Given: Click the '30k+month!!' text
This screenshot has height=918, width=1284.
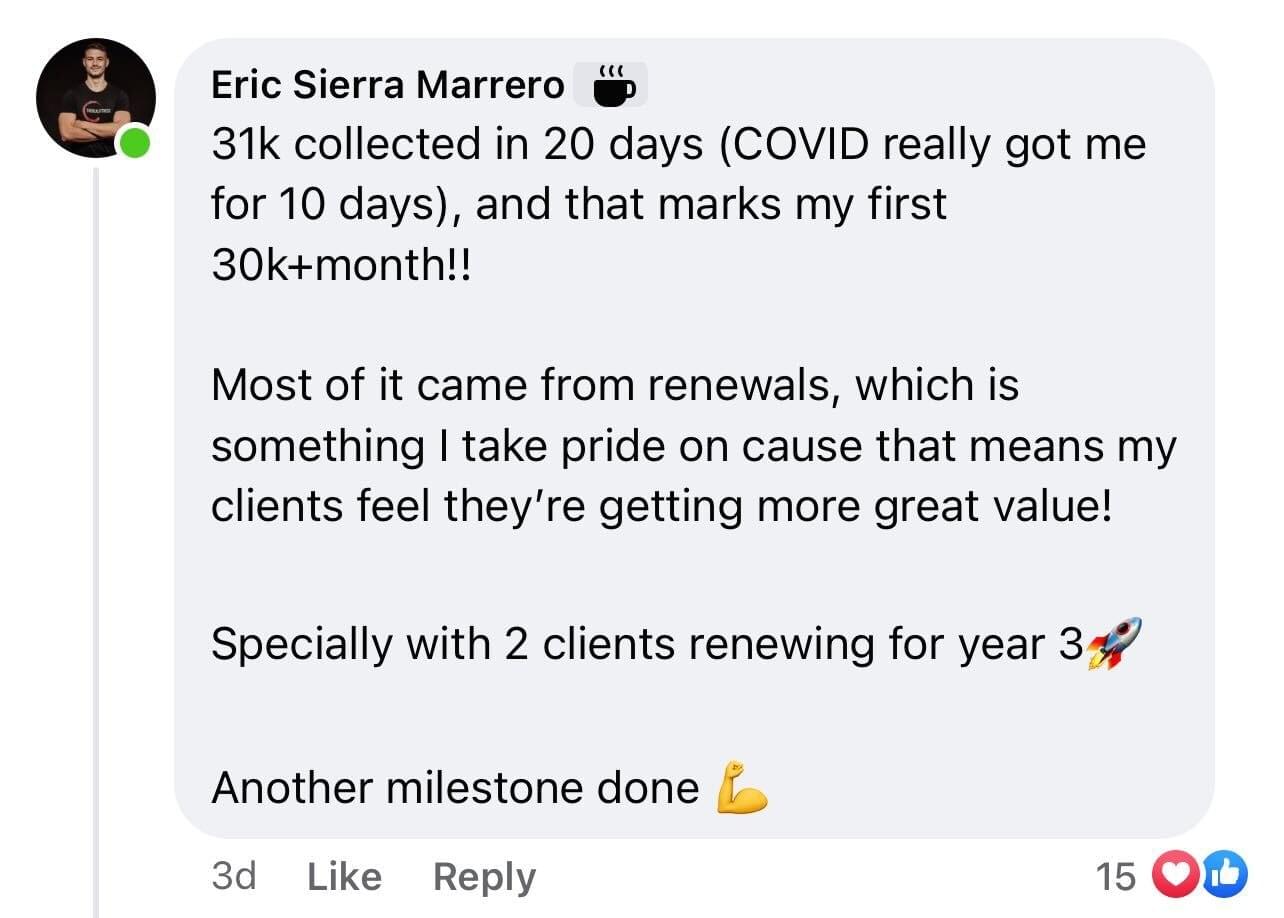Looking at the screenshot, I should 339,264.
